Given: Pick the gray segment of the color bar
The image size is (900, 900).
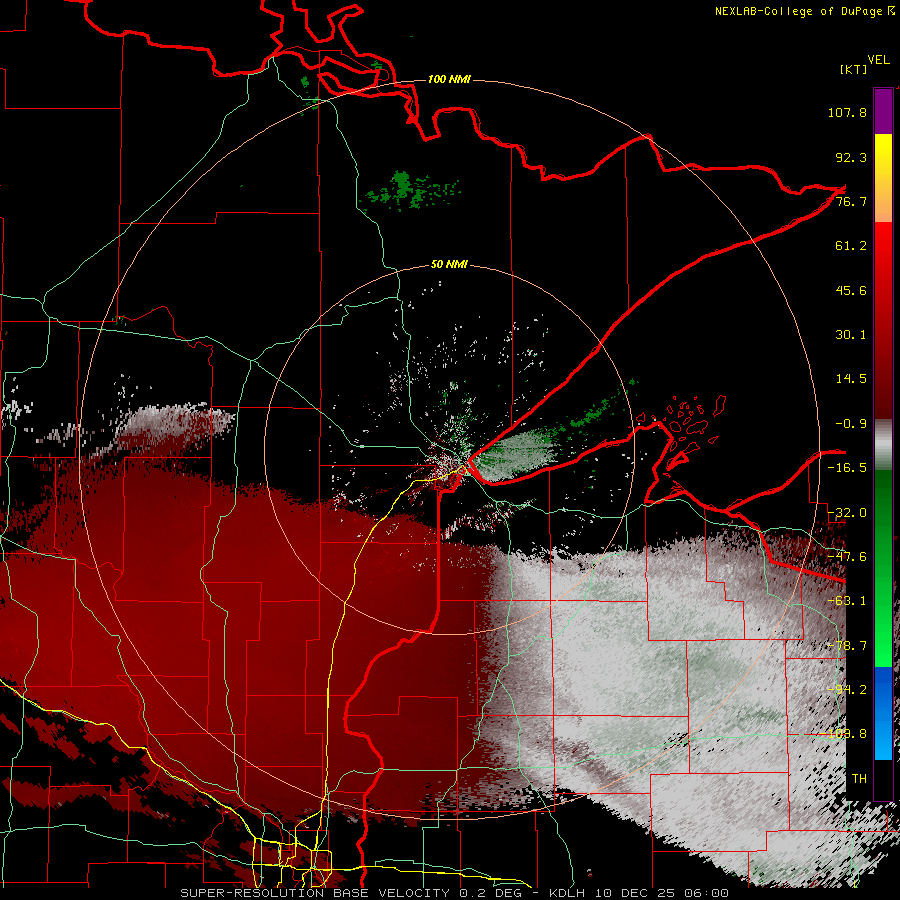Looking at the screenshot, I should 883,445.
